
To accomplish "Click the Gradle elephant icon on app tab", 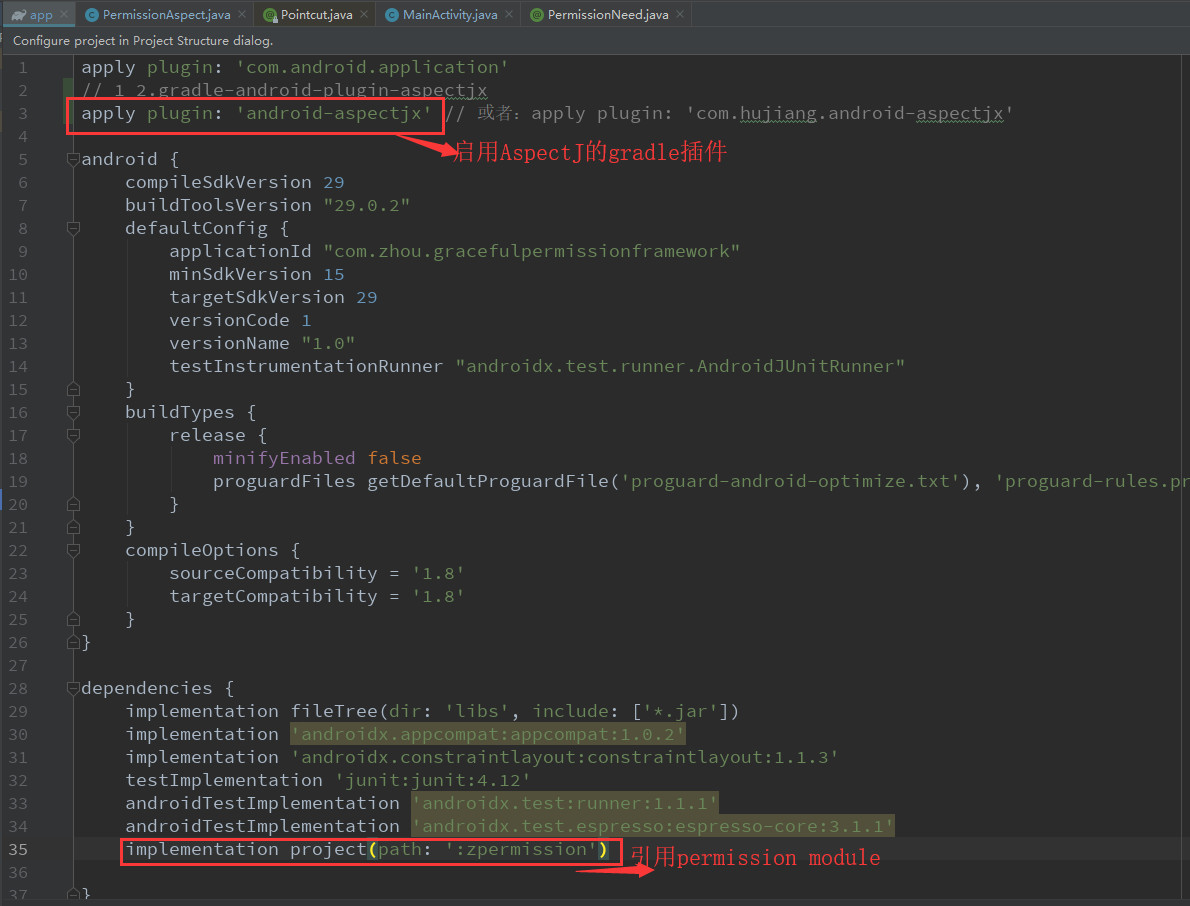I will (x=18, y=14).
